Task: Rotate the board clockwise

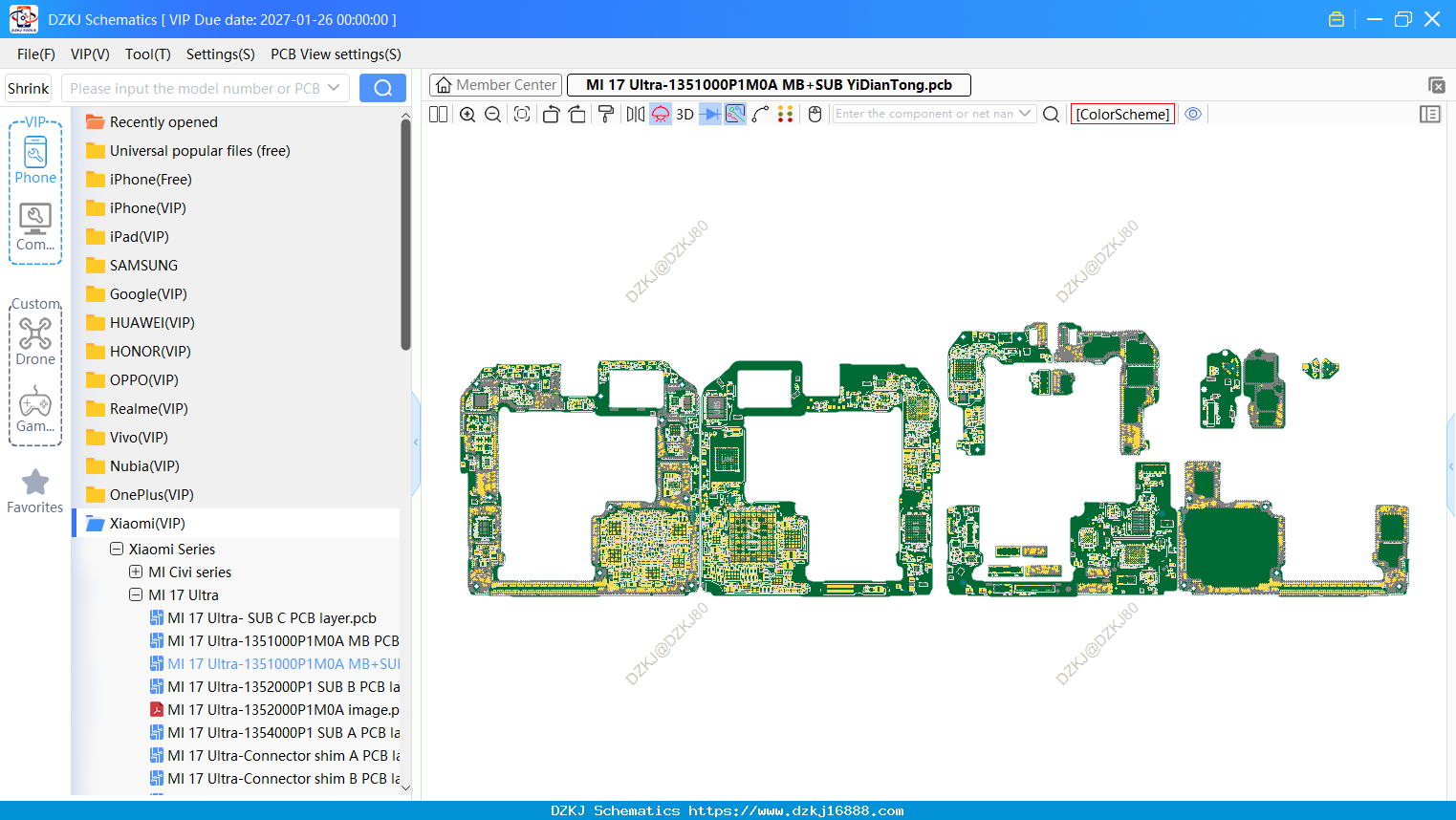Action: tap(577, 114)
